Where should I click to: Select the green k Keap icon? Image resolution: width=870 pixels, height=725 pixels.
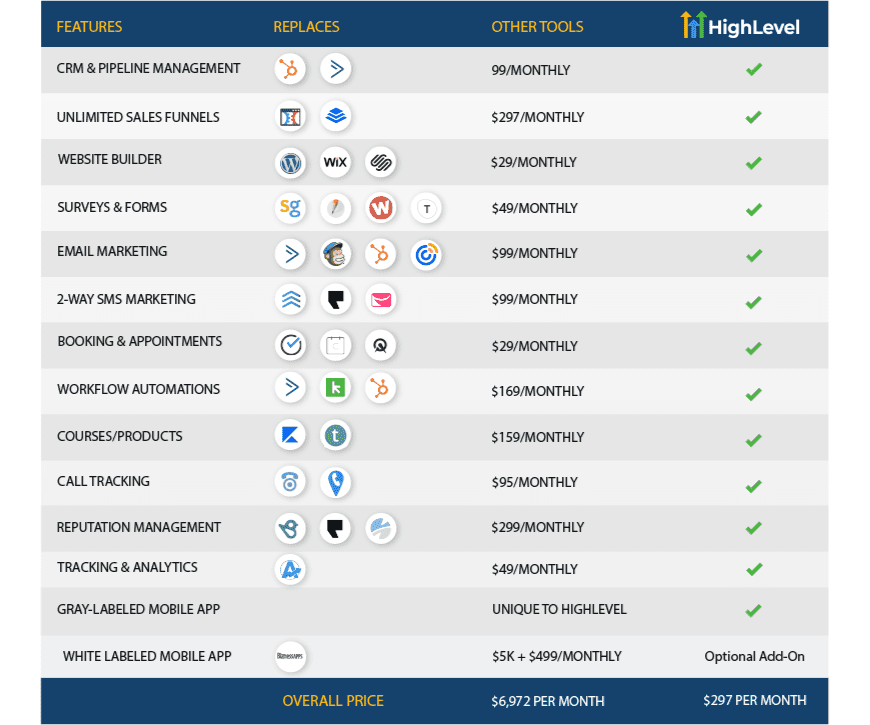(x=335, y=387)
